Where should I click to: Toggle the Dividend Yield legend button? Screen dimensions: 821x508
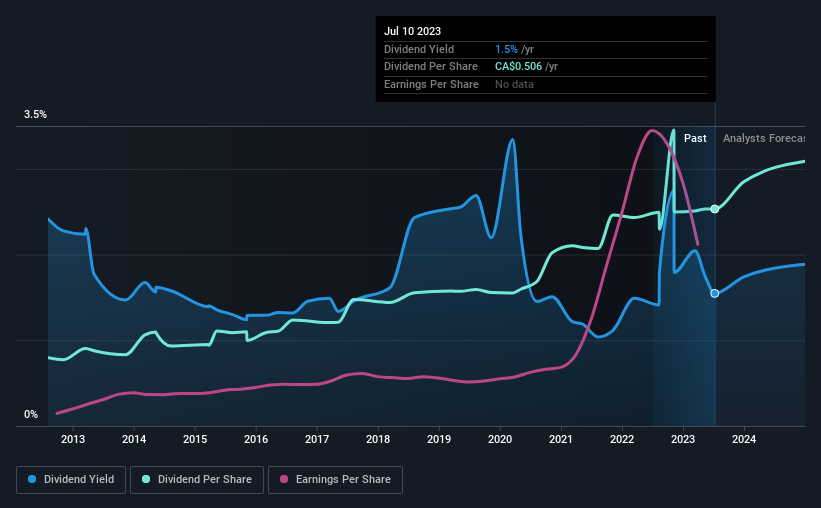(x=71, y=480)
